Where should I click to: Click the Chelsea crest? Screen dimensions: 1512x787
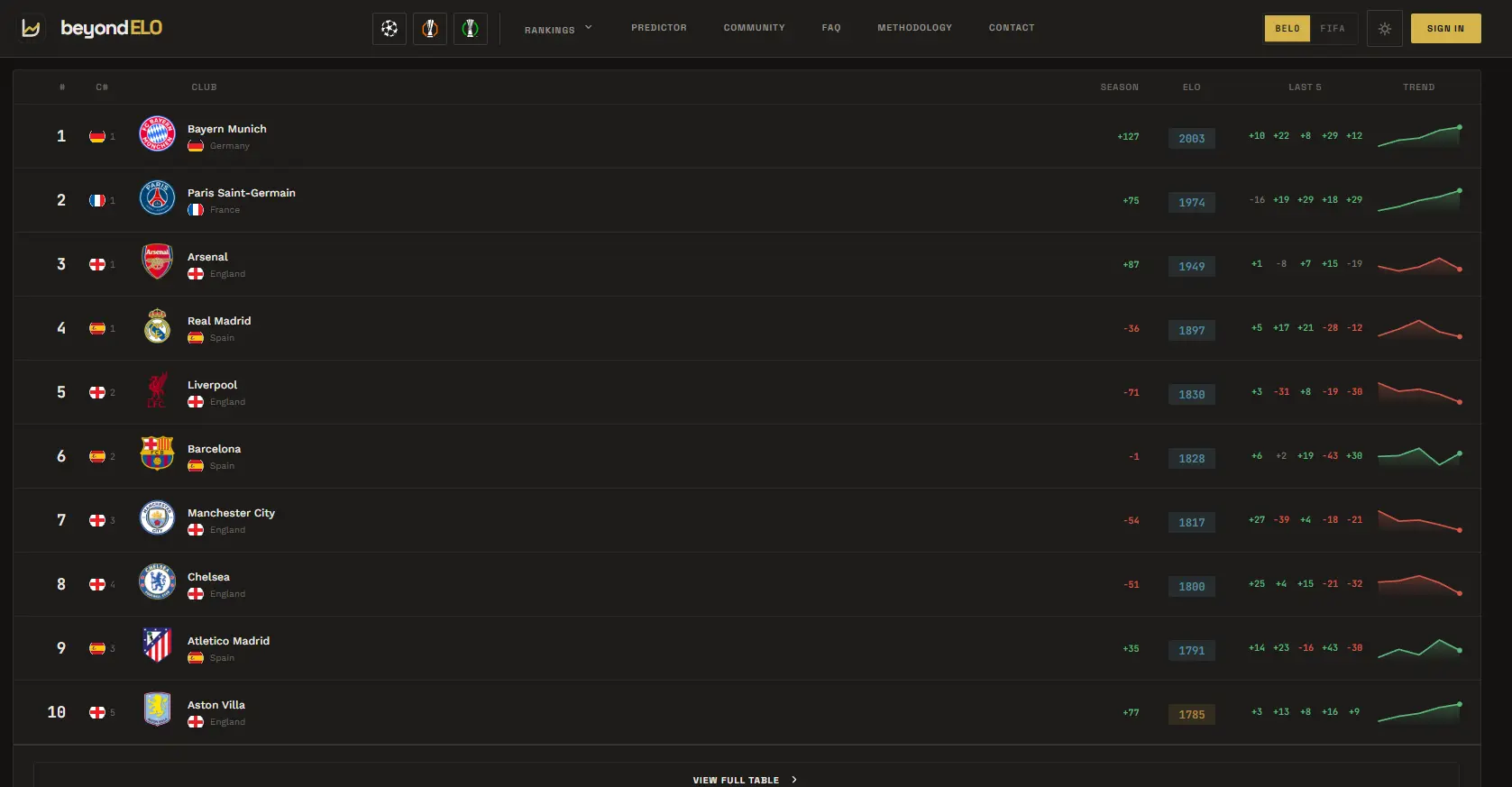pyautogui.click(x=157, y=582)
